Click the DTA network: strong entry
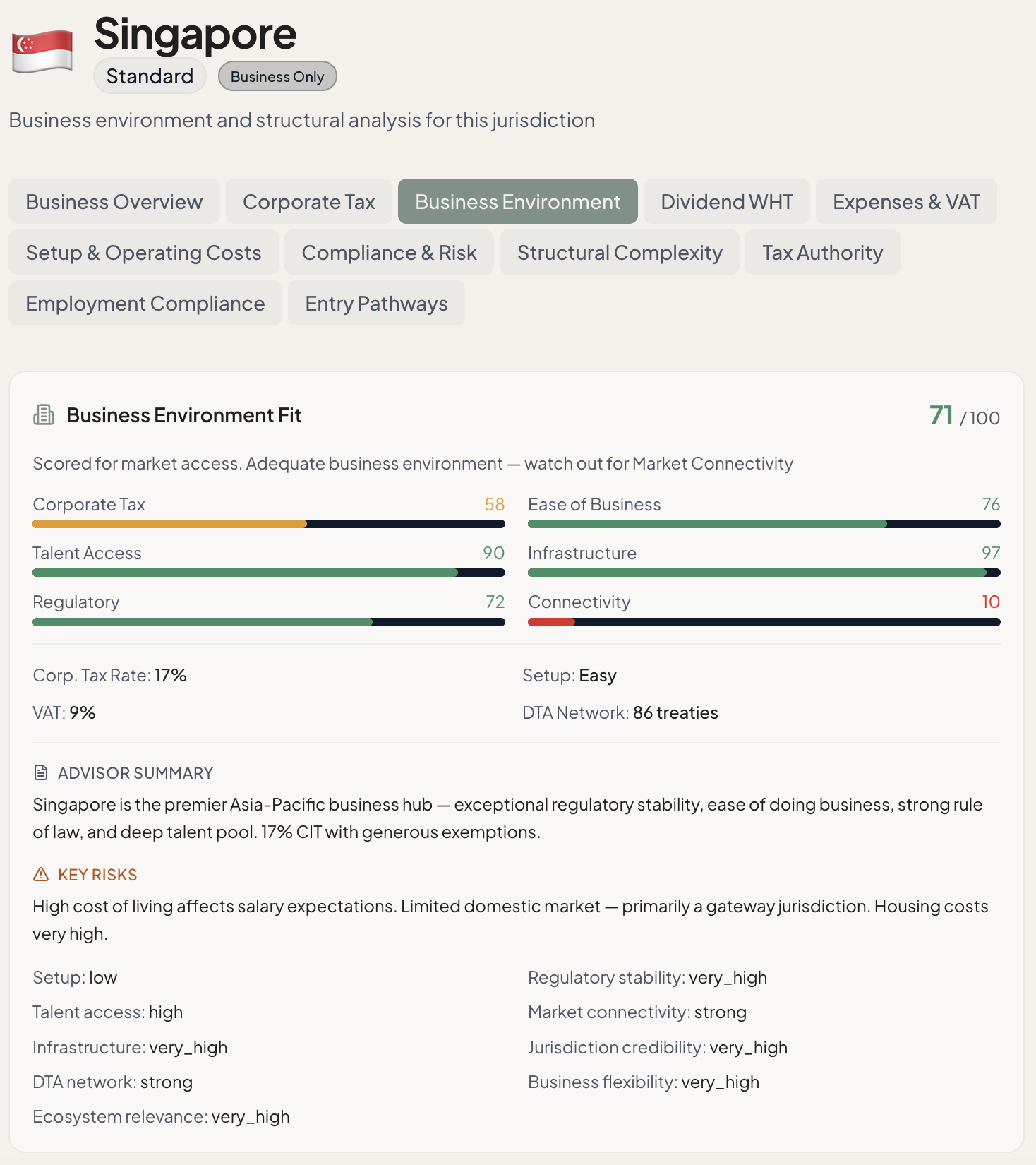This screenshot has height=1165, width=1036. pos(113,1082)
